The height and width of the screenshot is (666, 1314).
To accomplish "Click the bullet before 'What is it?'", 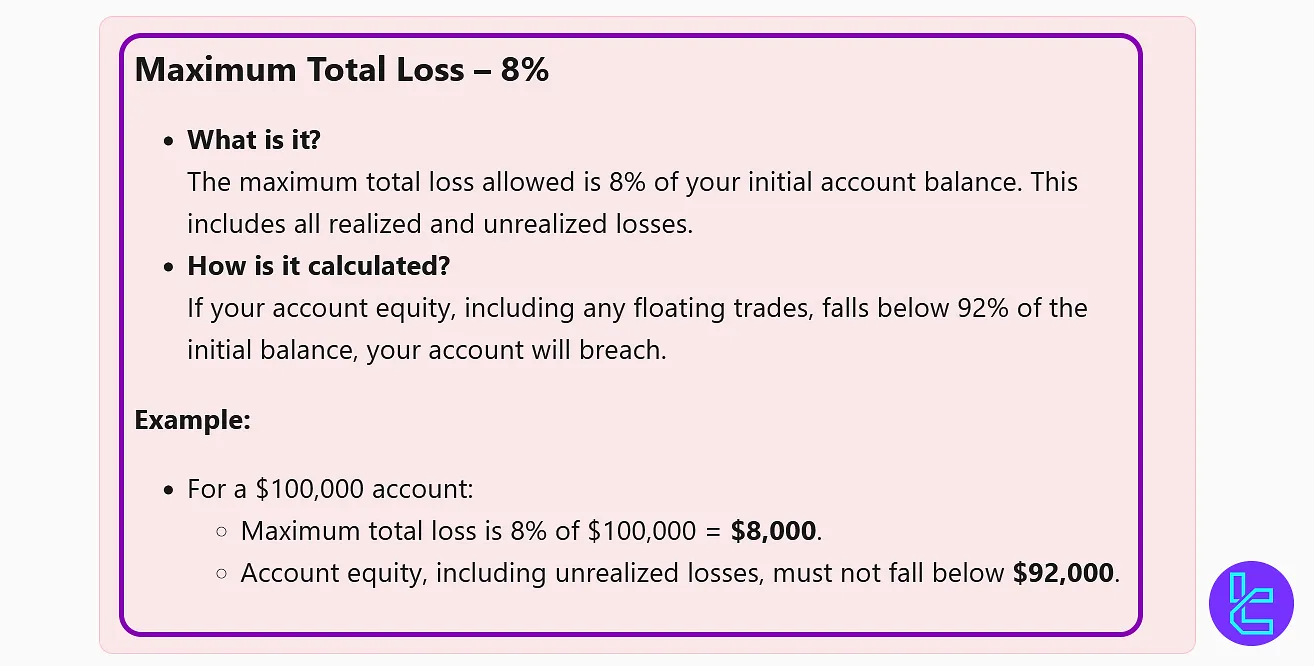I will tap(169, 141).
